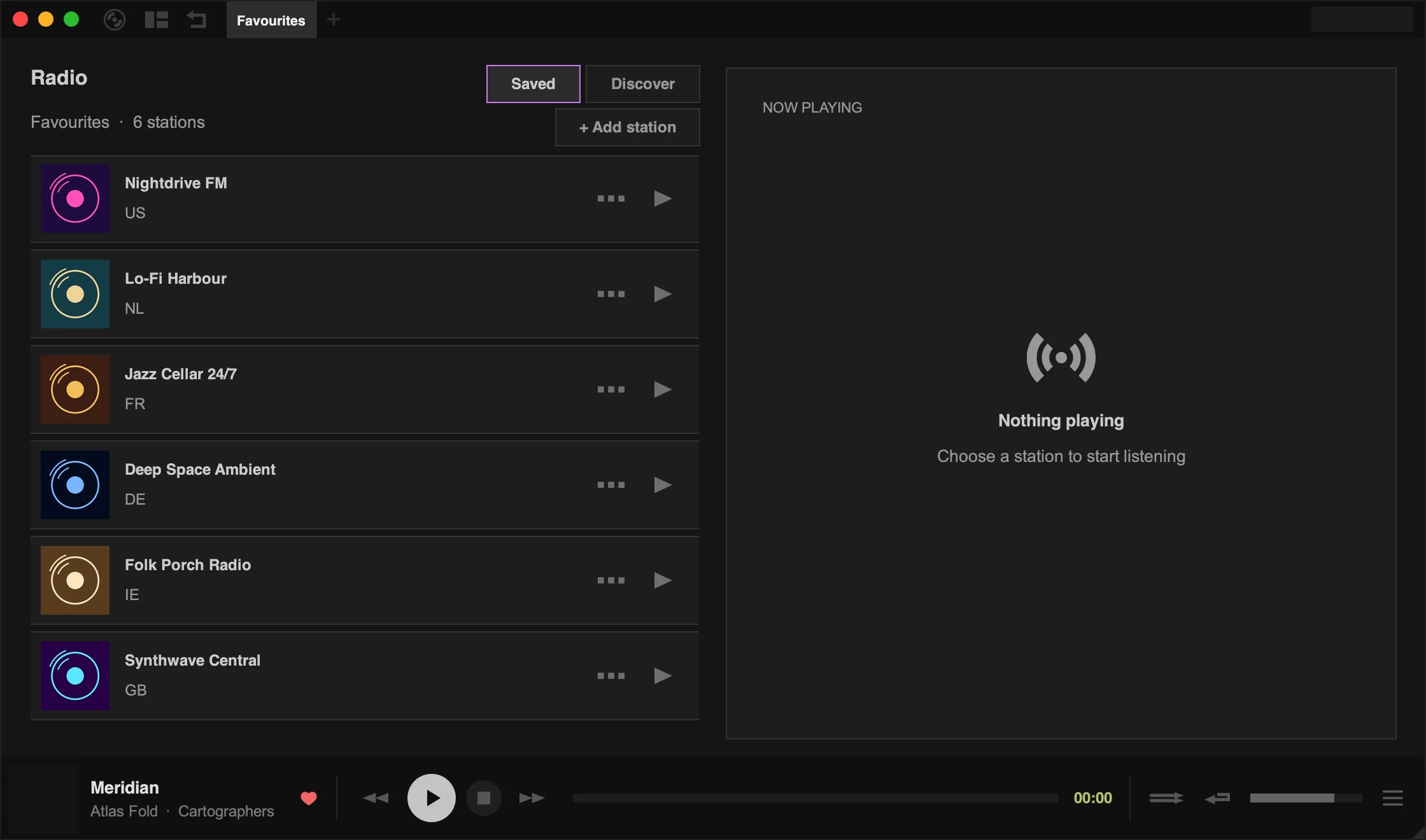This screenshot has width=1426, height=840.
Task: Click the Nightdrive FM station artwork
Action: click(75, 199)
